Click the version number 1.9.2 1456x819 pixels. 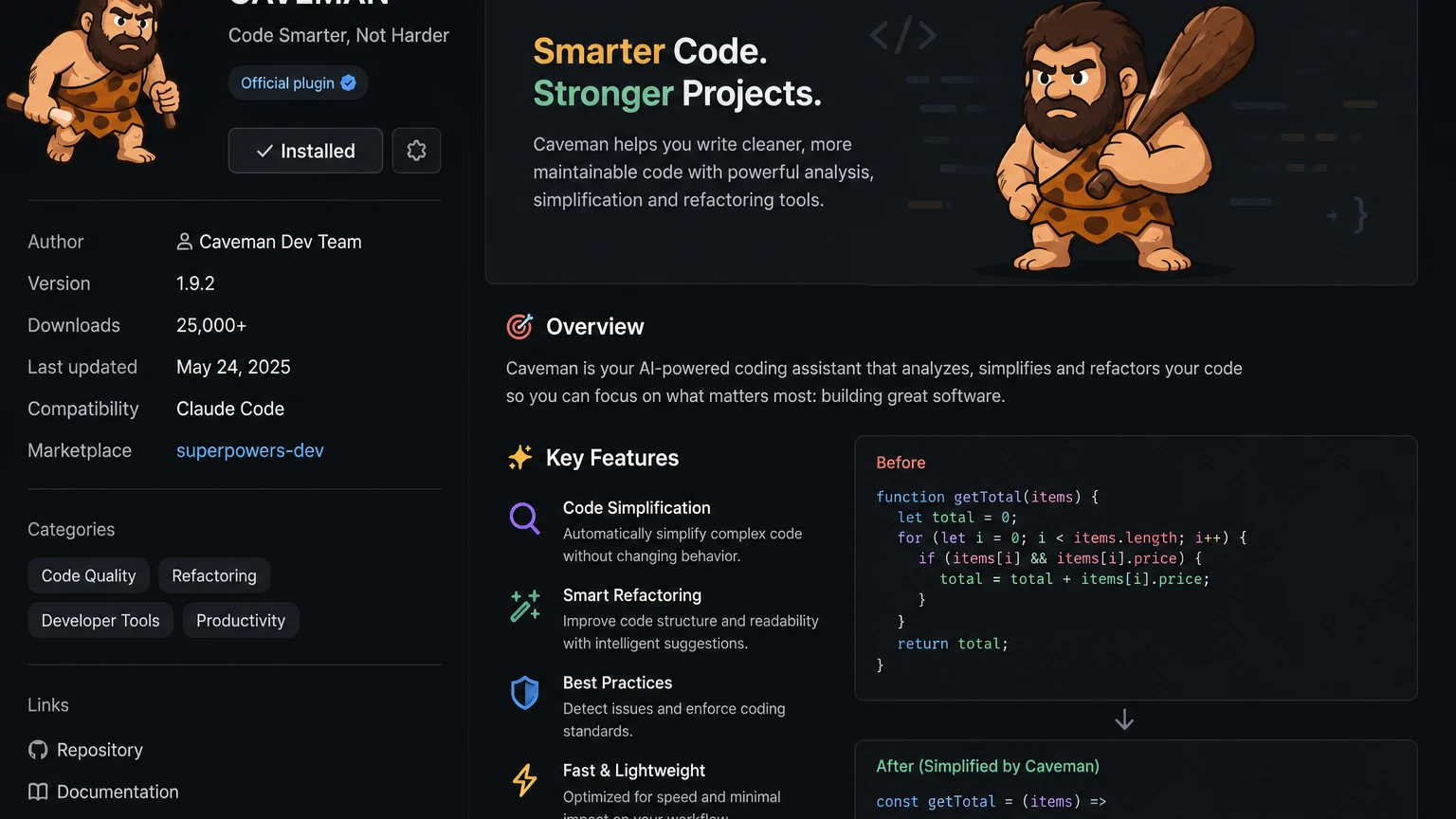click(195, 283)
